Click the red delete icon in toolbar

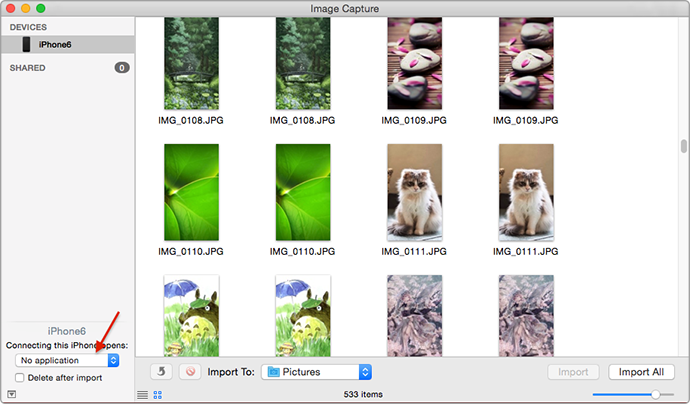190,372
